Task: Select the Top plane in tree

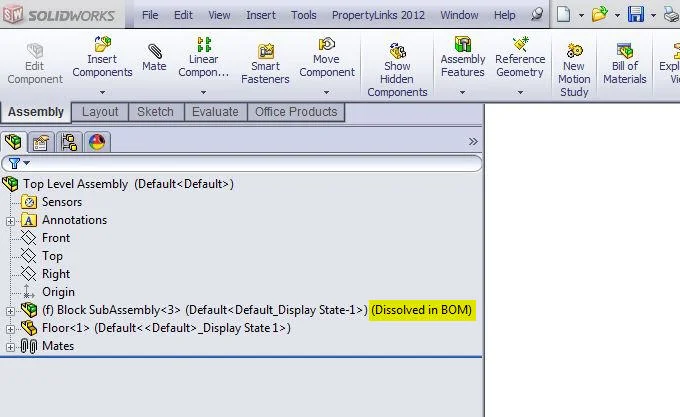Action: [x=52, y=256]
